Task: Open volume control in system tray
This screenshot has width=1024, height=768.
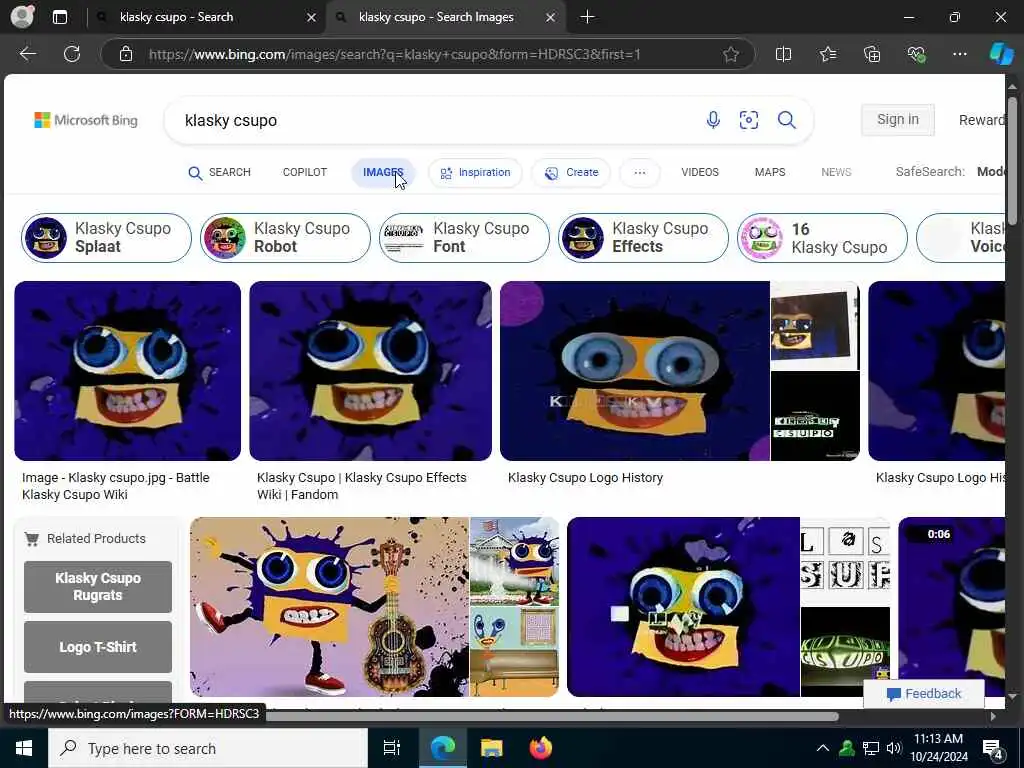Action: [x=894, y=748]
